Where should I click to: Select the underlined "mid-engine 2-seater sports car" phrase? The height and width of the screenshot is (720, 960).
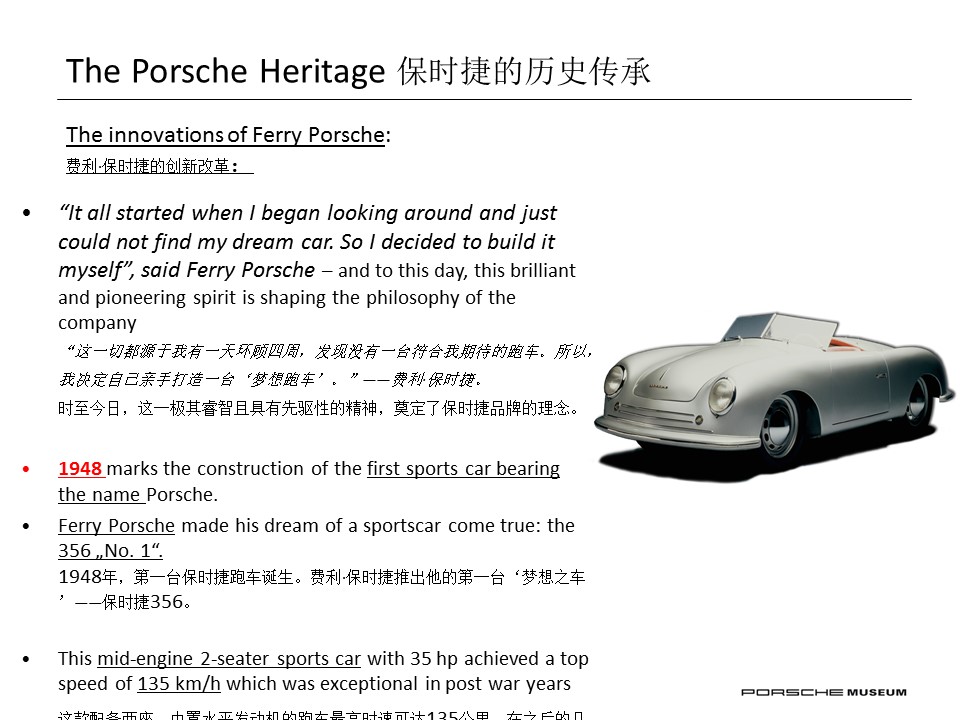tap(229, 659)
